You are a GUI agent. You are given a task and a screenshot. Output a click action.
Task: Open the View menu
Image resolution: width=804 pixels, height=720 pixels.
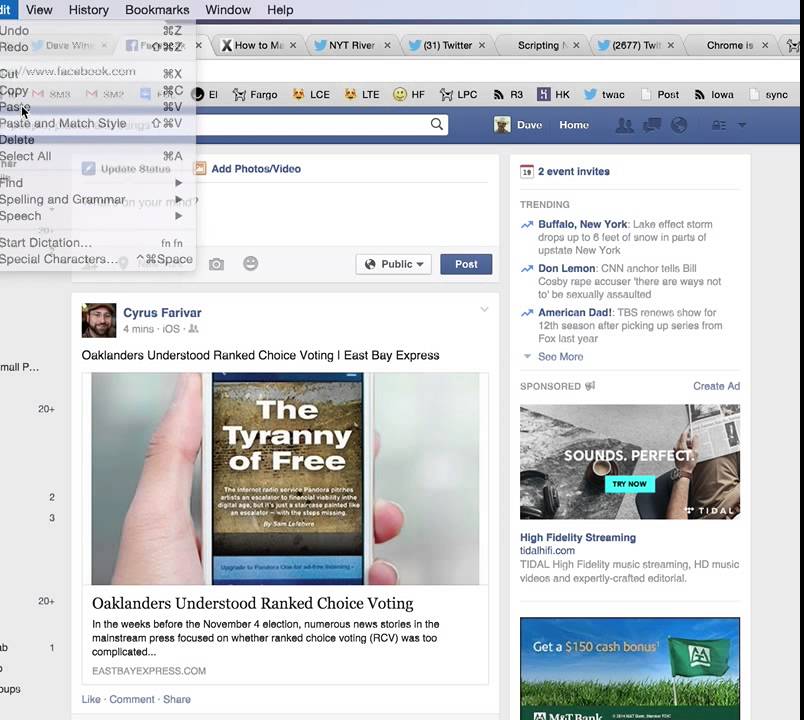(x=39, y=10)
